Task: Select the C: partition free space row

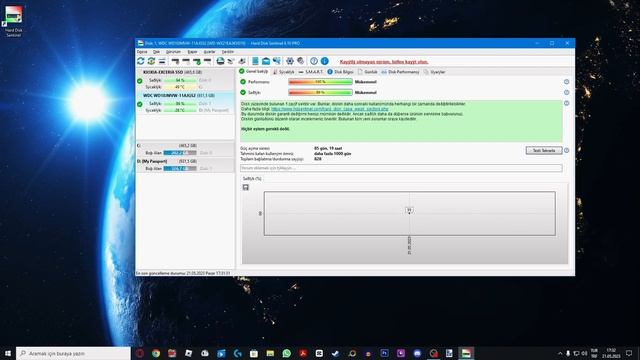Action: (185, 149)
